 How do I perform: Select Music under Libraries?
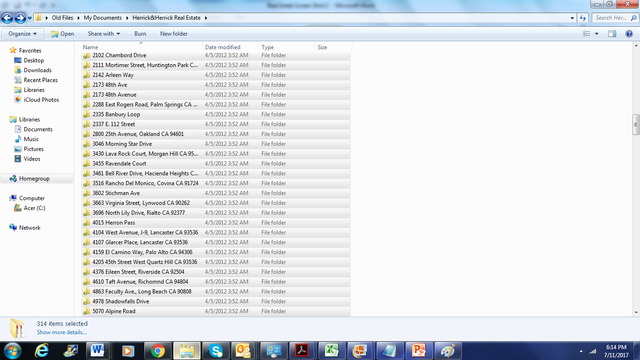31,139
